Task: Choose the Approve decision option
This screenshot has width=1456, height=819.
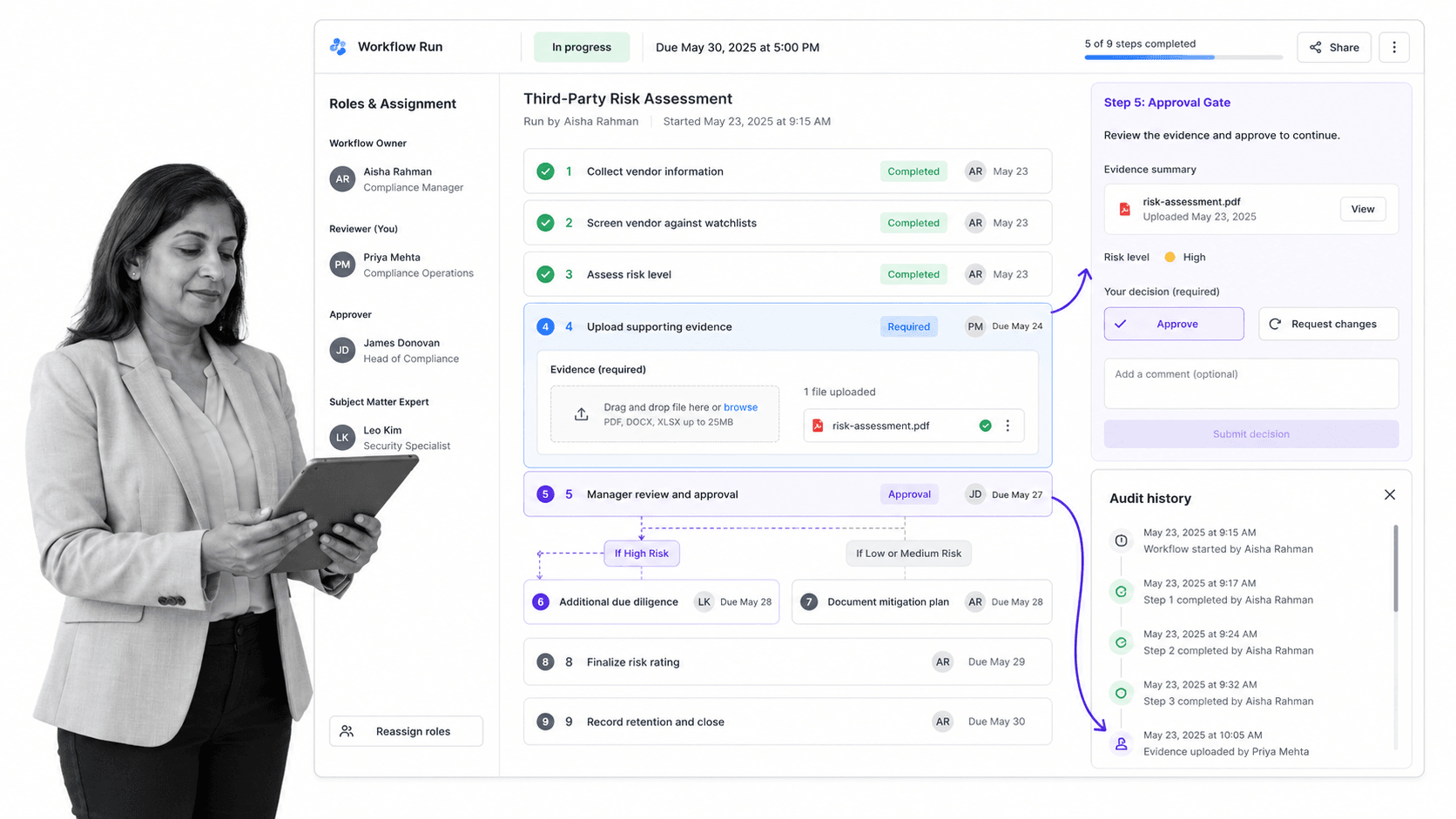Action: click(x=1174, y=324)
